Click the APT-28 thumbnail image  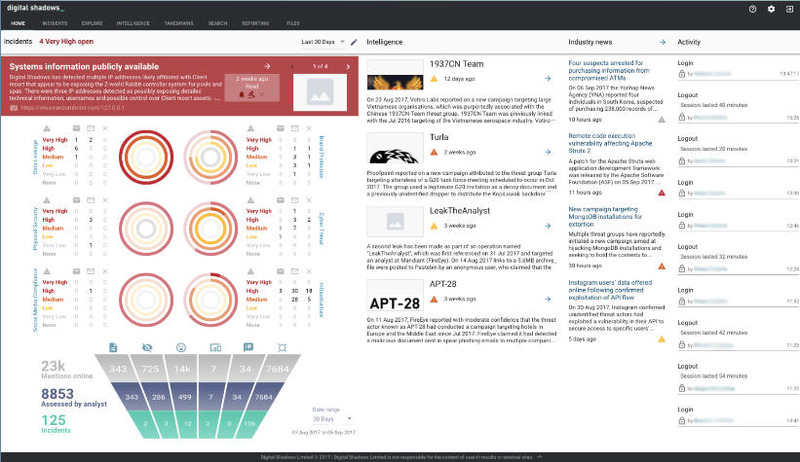click(394, 299)
